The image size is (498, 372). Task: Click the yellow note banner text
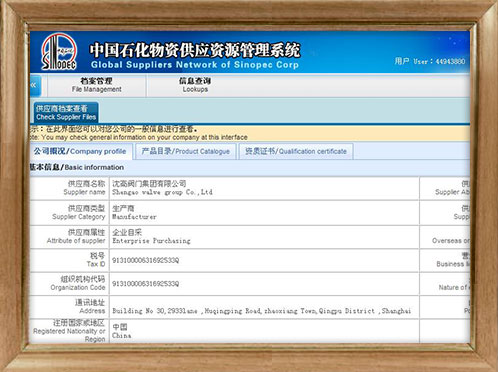tap(138, 133)
